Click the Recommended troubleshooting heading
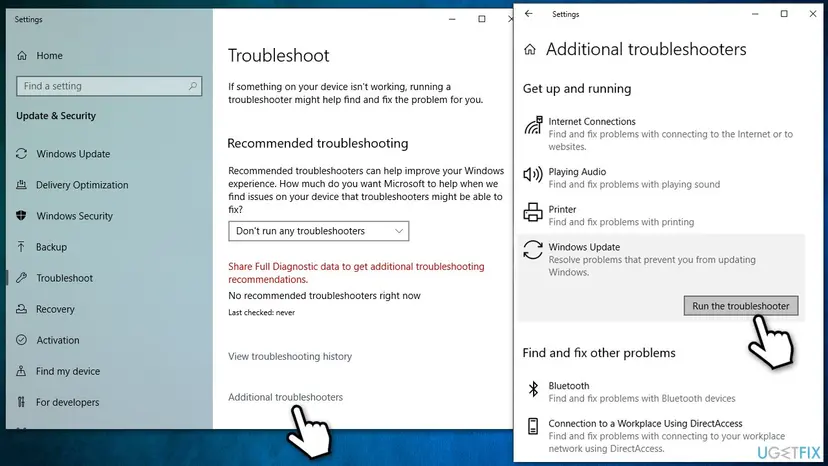 (317, 143)
